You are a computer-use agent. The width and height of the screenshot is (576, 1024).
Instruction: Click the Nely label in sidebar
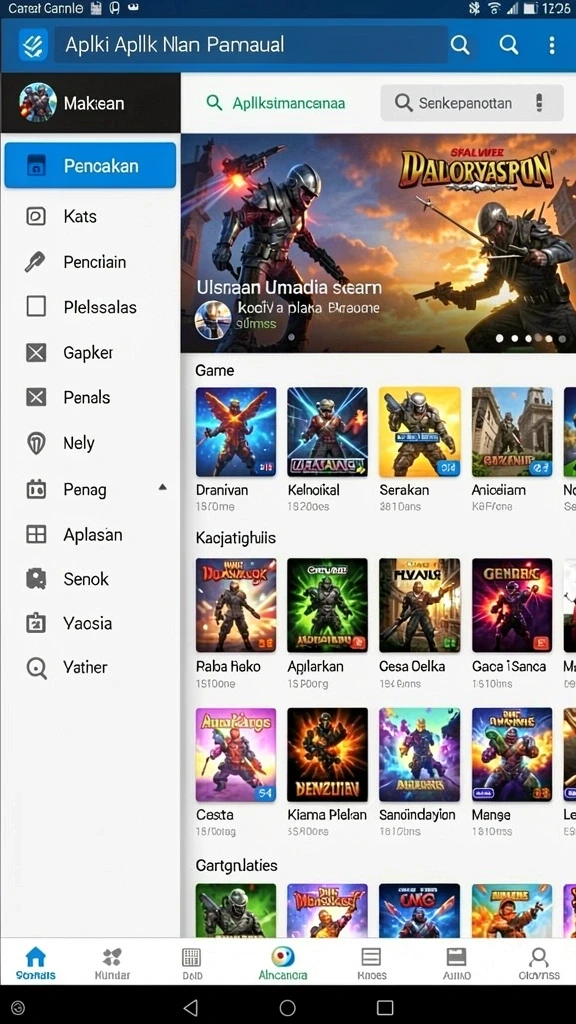click(79, 443)
